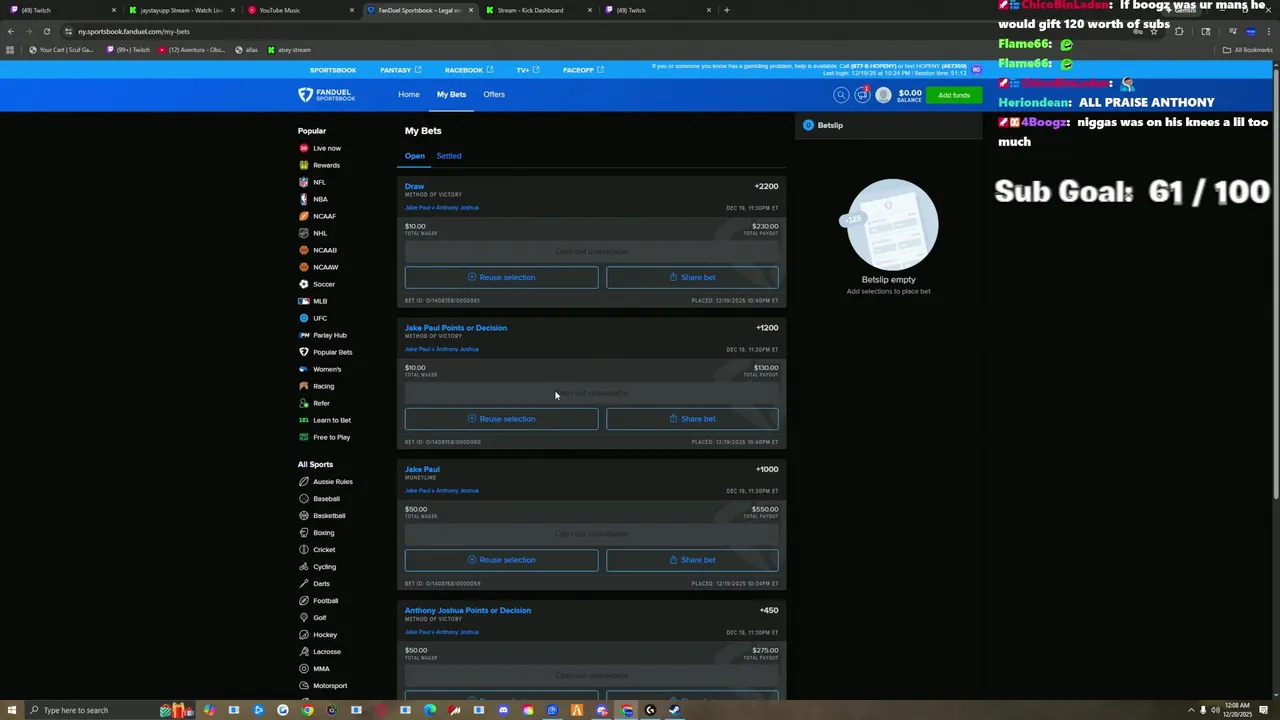This screenshot has height=720, width=1280.
Task: Select the NFL league icon
Action: (x=304, y=182)
